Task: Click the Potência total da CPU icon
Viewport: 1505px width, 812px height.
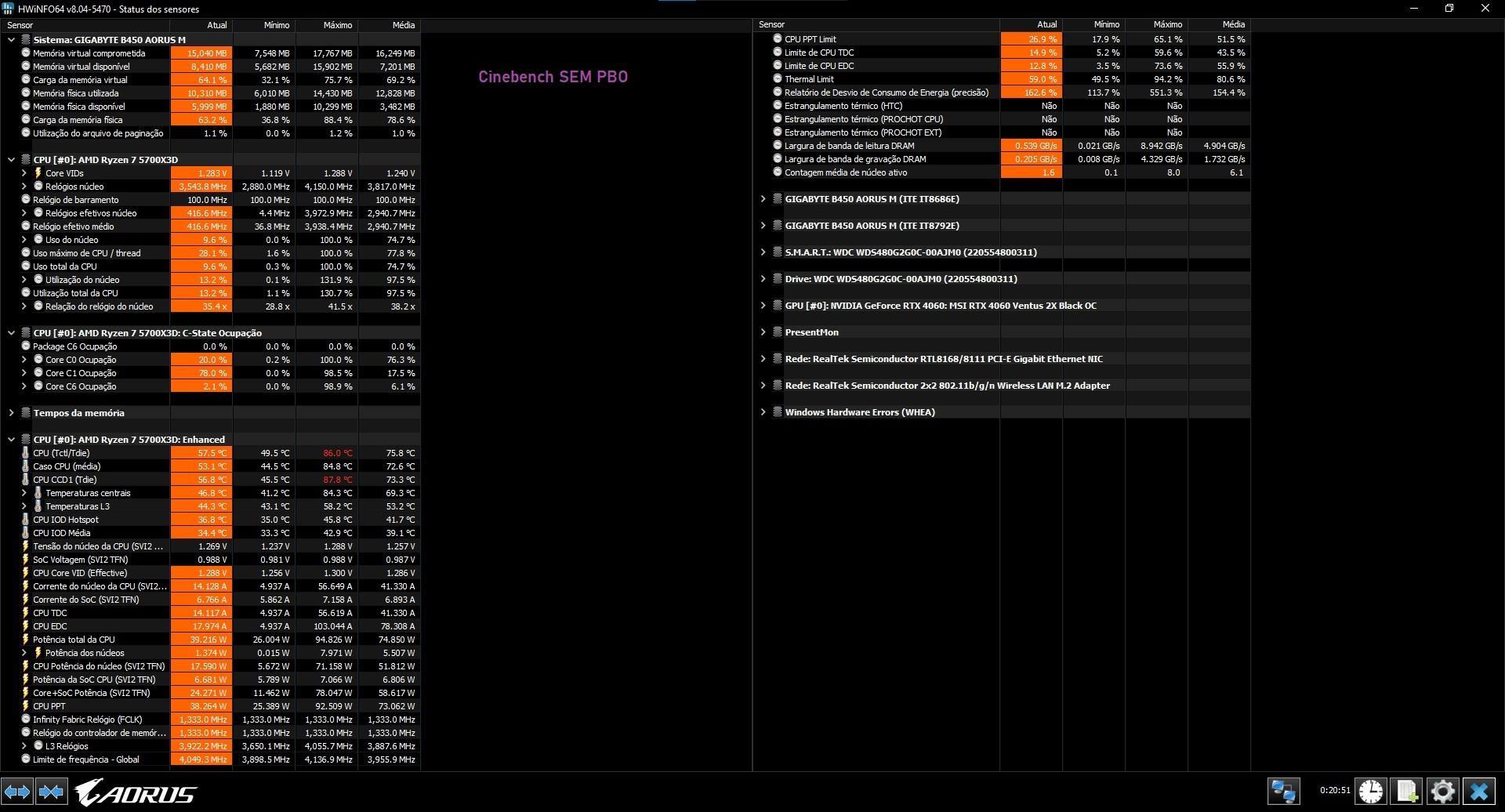Action: coord(26,640)
